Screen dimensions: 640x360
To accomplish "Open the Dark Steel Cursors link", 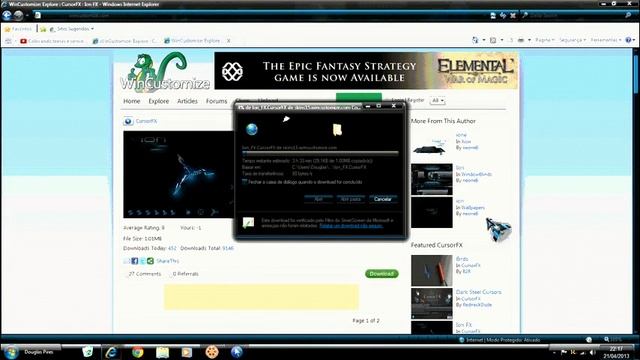I will (x=479, y=292).
